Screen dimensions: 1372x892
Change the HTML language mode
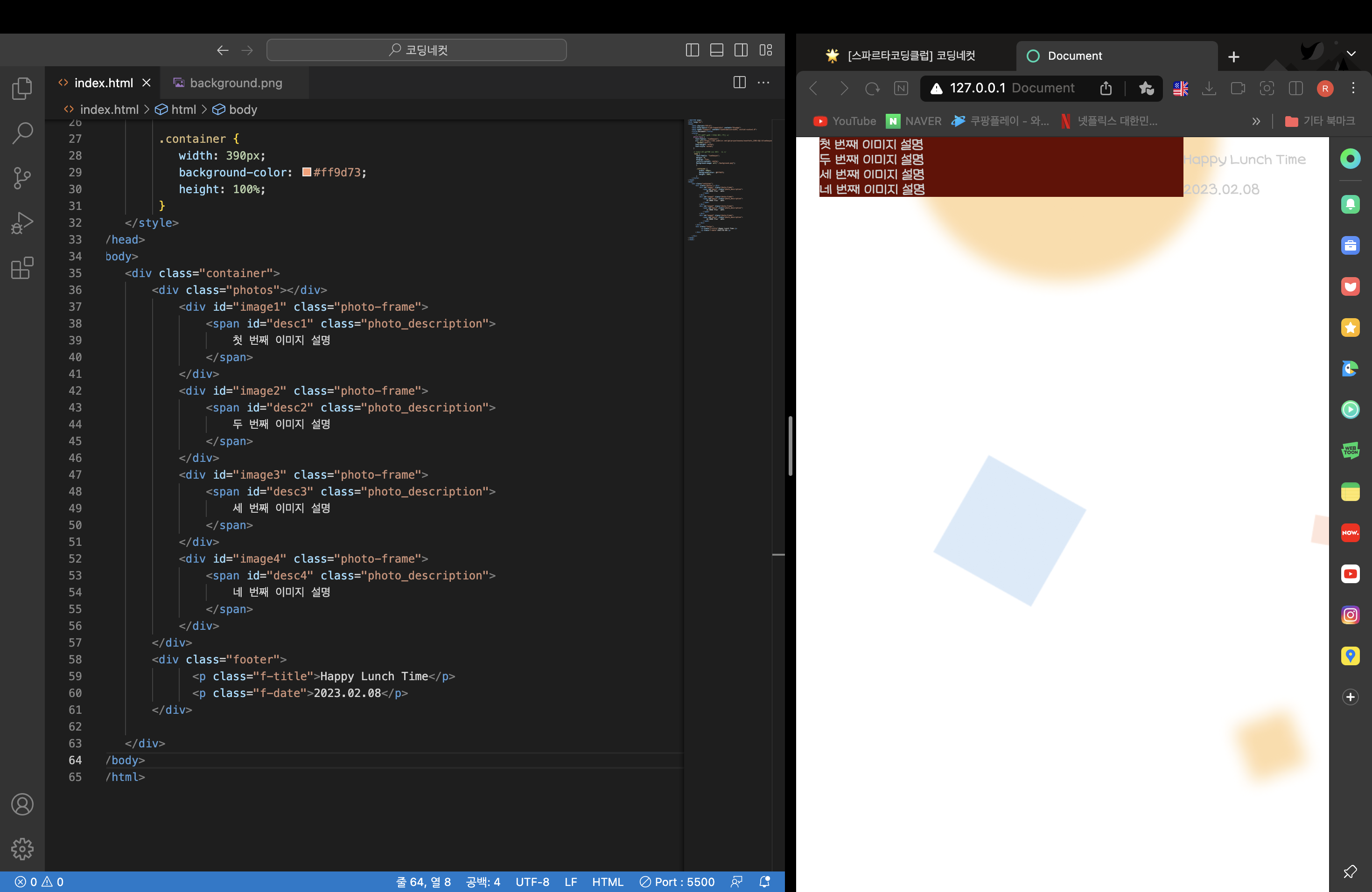coord(608,882)
